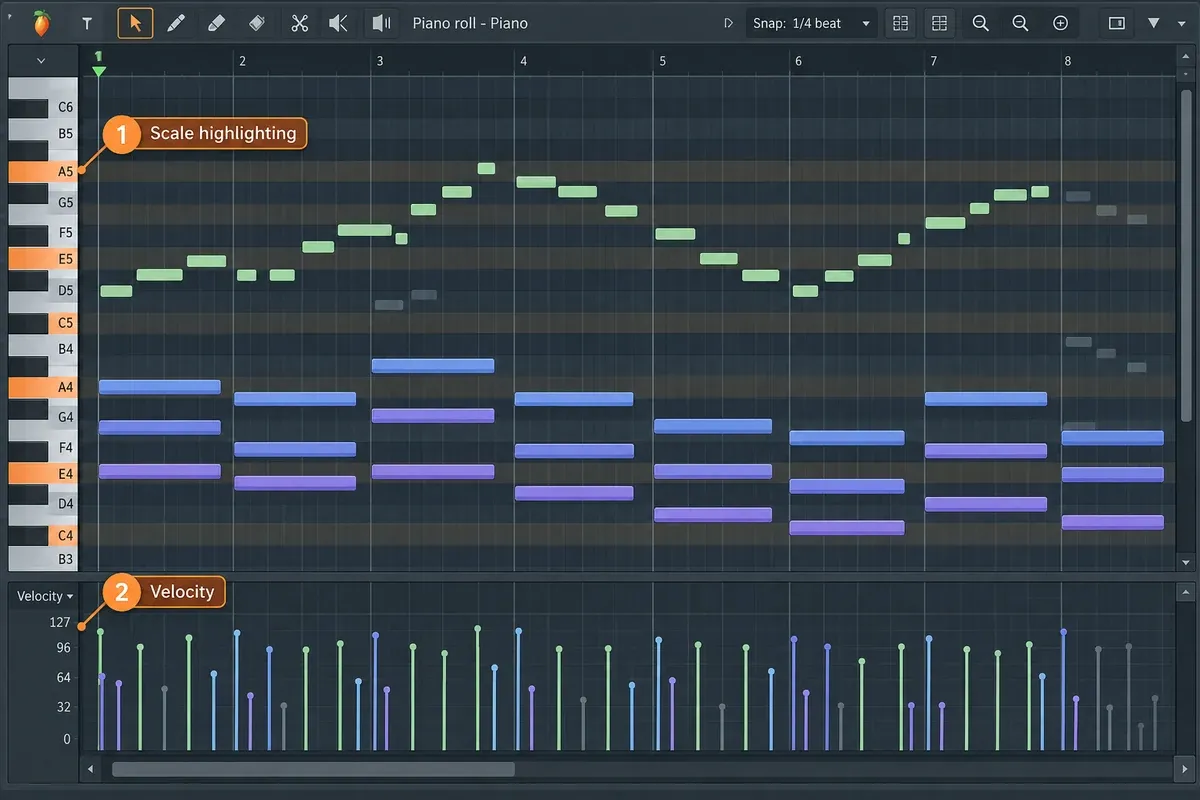Preview the highlighted A4 piano key

43,387
